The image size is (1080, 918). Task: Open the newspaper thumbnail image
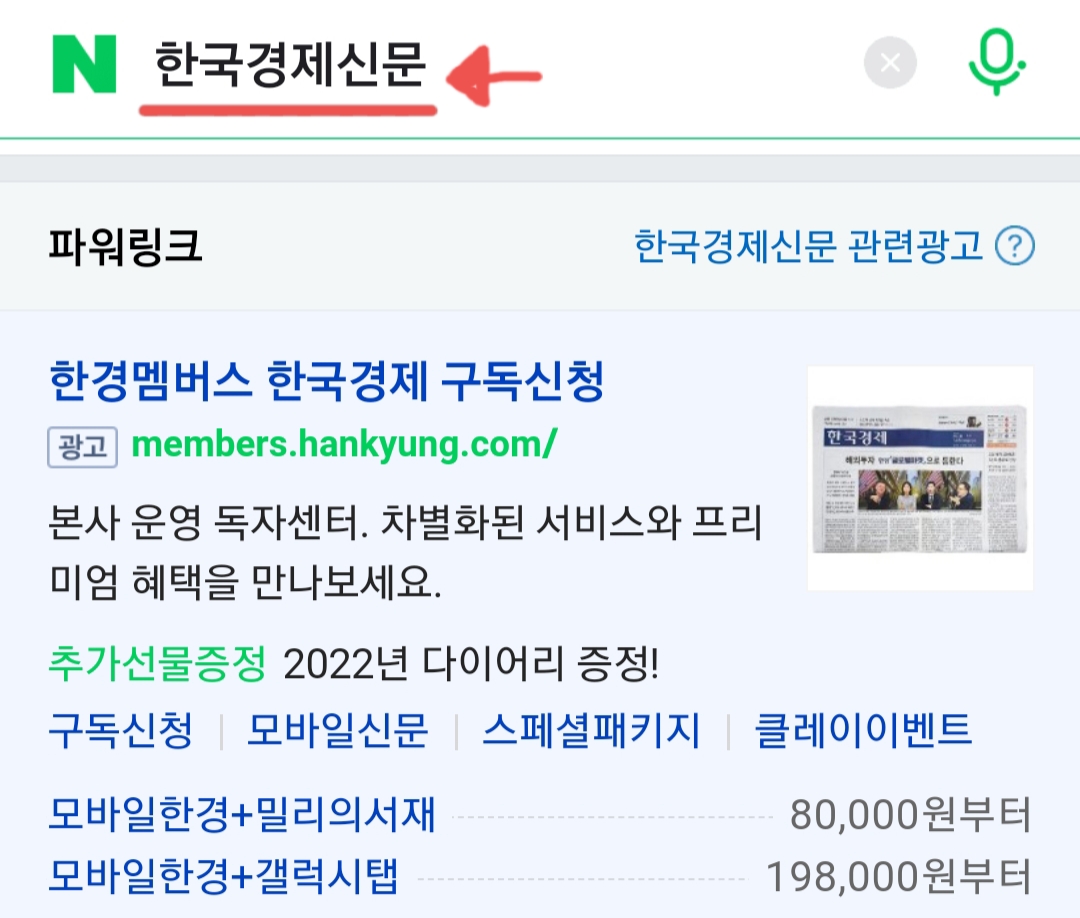(x=920, y=478)
